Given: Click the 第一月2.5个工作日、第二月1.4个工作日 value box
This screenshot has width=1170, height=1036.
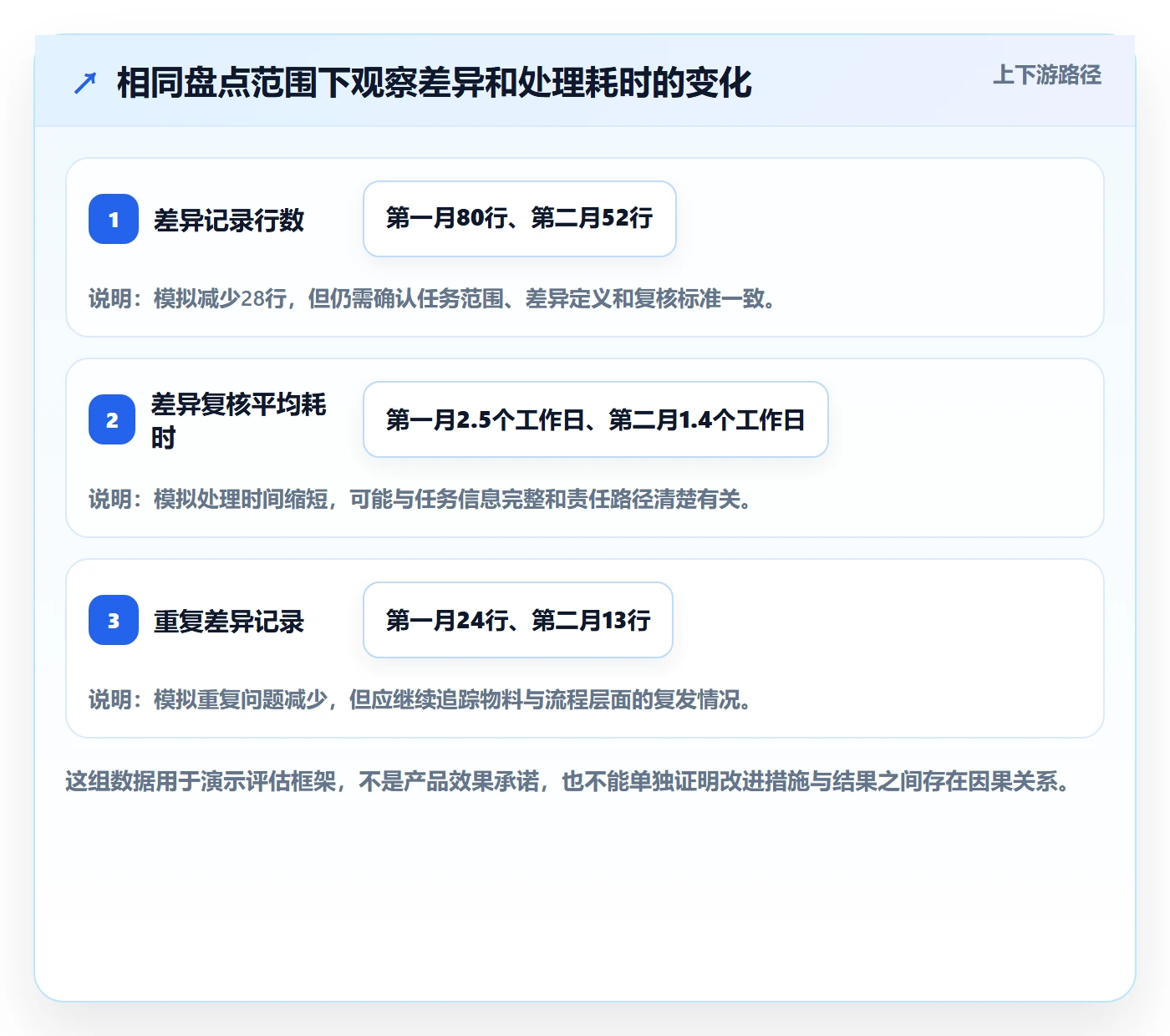Looking at the screenshot, I should (596, 419).
